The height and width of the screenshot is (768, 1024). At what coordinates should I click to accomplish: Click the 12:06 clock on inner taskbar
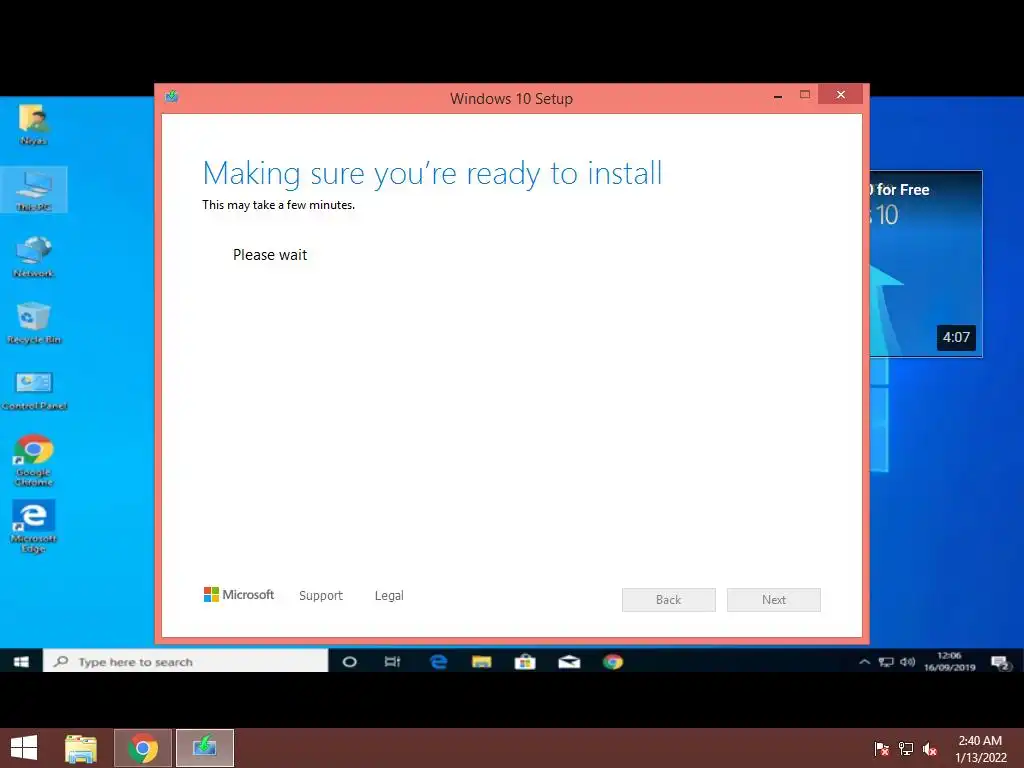(x=950, y=661)
